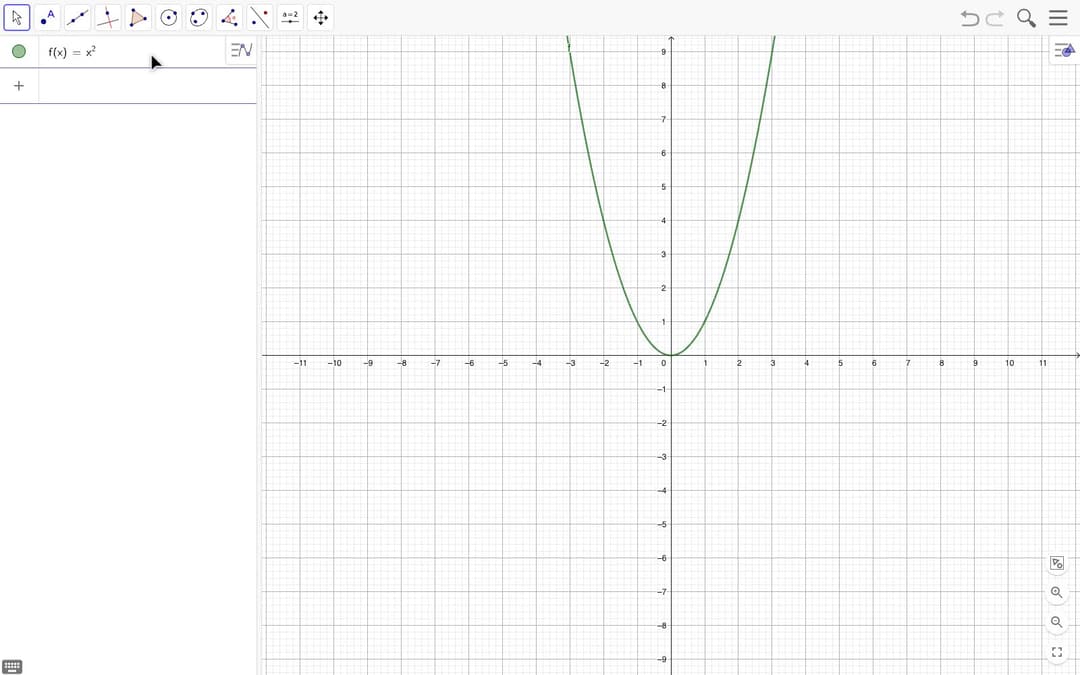Select the Circle with Center tool
Image resolution: width=1080 pixels, height=675 pixels.
168,17
